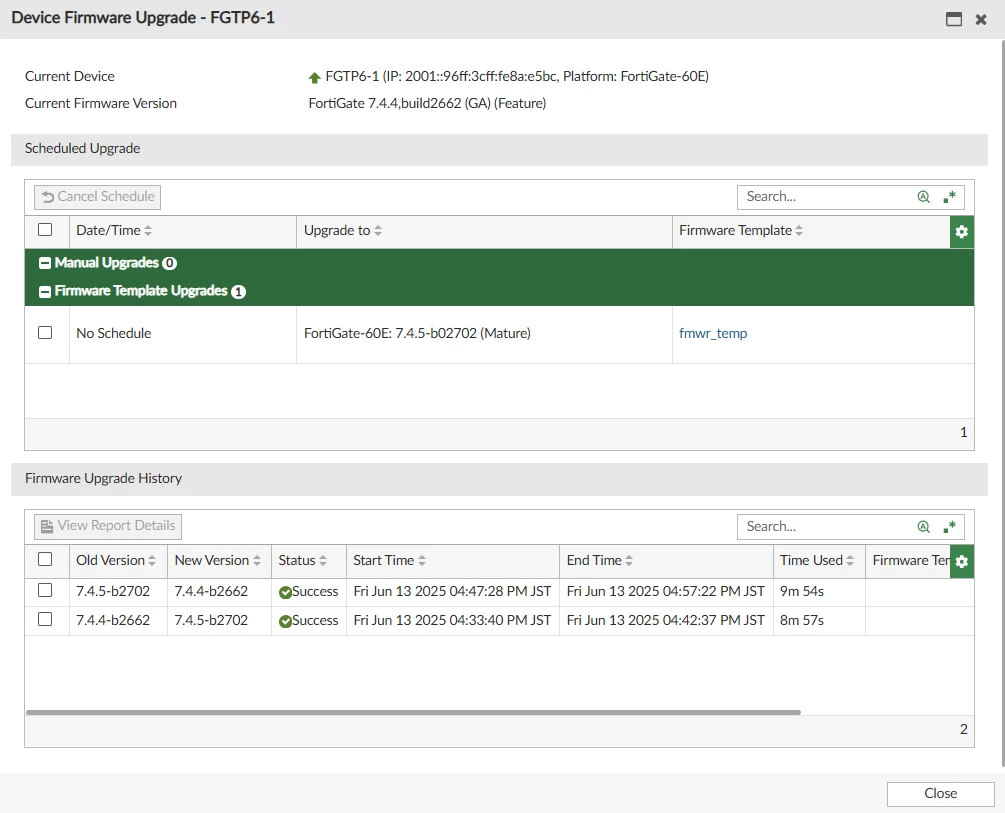Viewport: 1005px width, 813px height.
Task: Open column settings gear in Upgrade History table
Action: tap(961, 562)
